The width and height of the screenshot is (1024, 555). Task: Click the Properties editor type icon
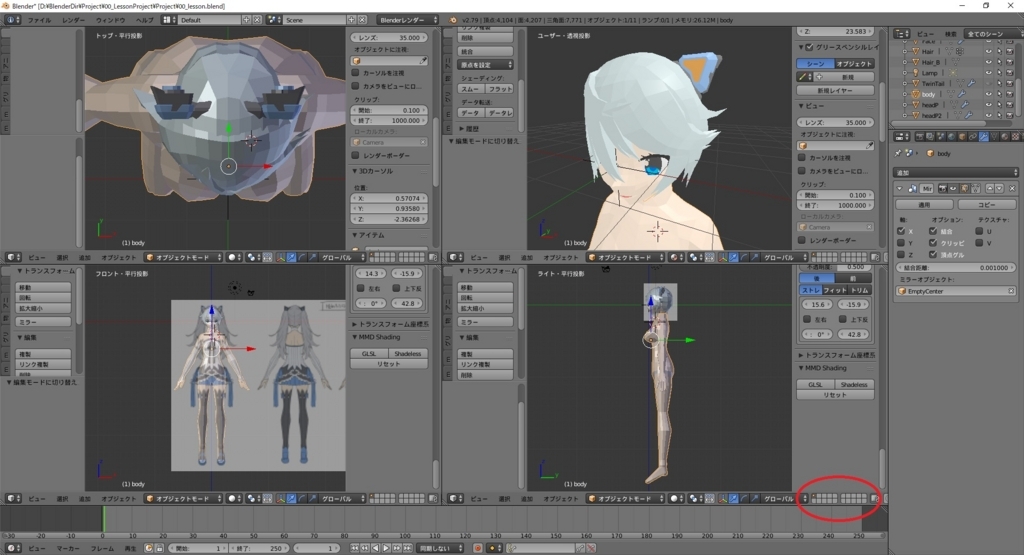tap(902, 136)
